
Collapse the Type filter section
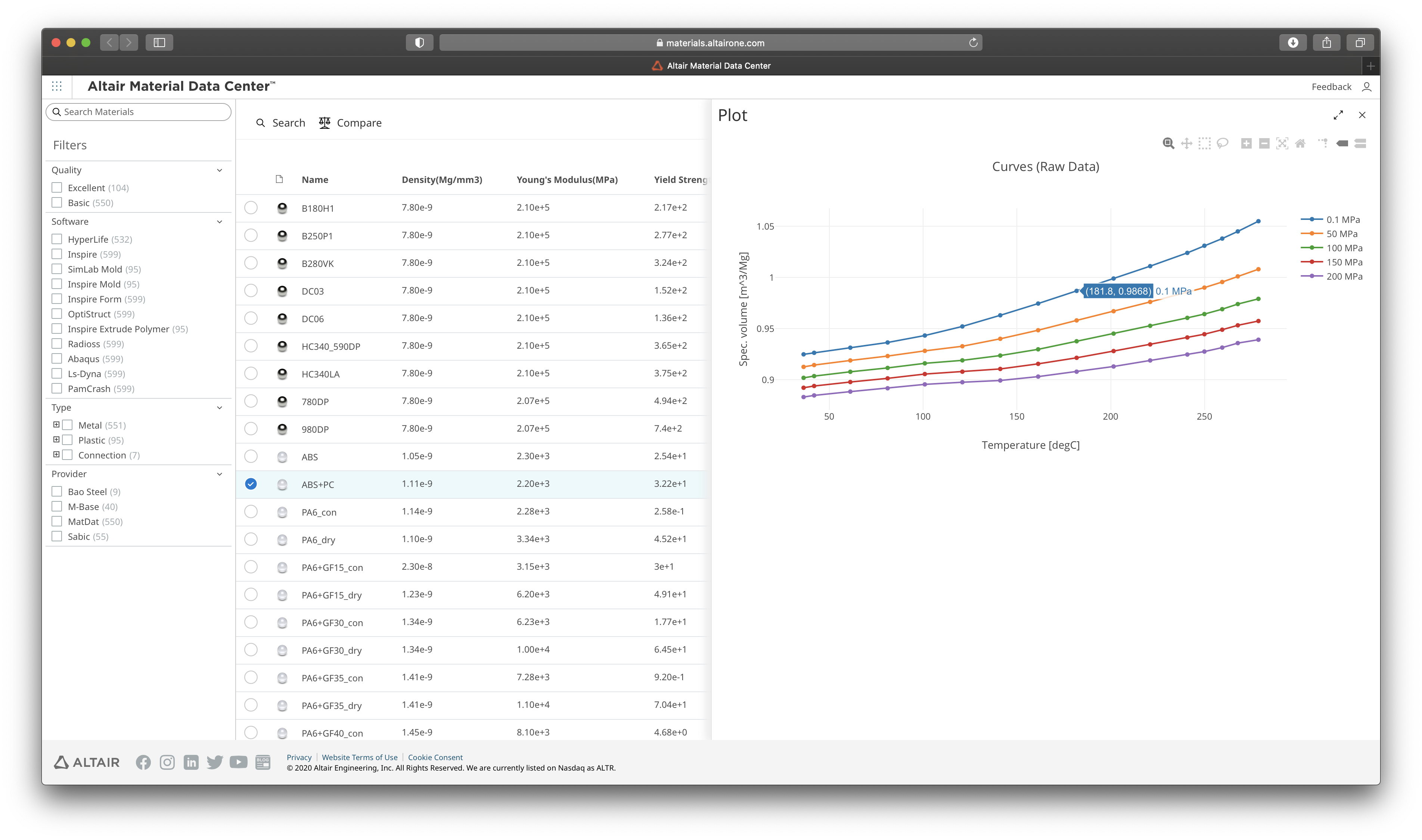pyautogui.click(x=220, y=408)
